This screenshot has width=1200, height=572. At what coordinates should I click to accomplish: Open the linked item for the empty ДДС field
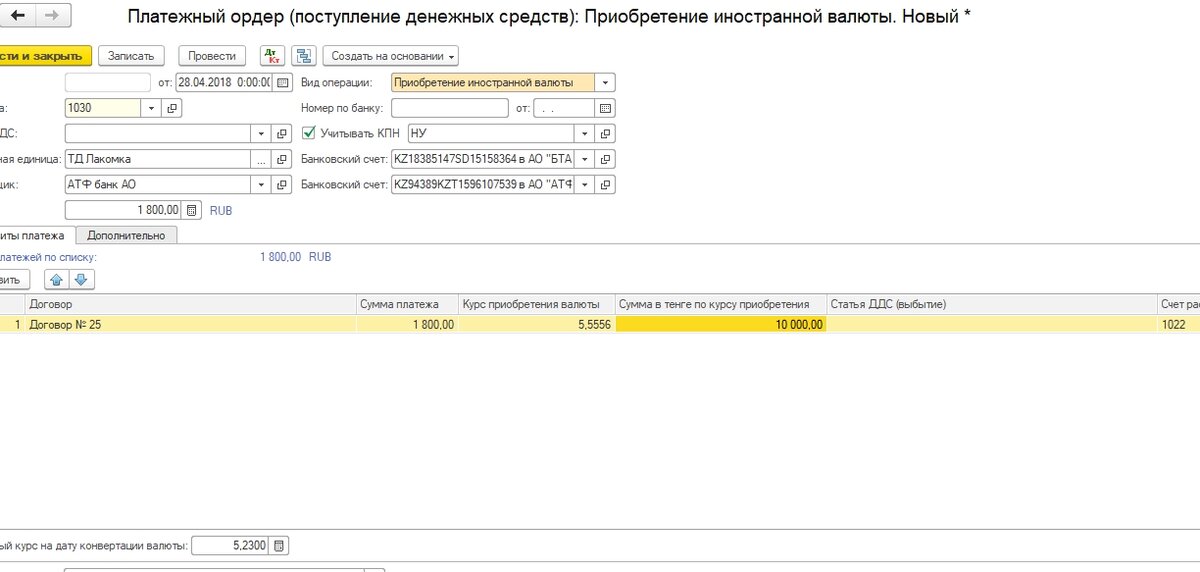click(280, 133)
